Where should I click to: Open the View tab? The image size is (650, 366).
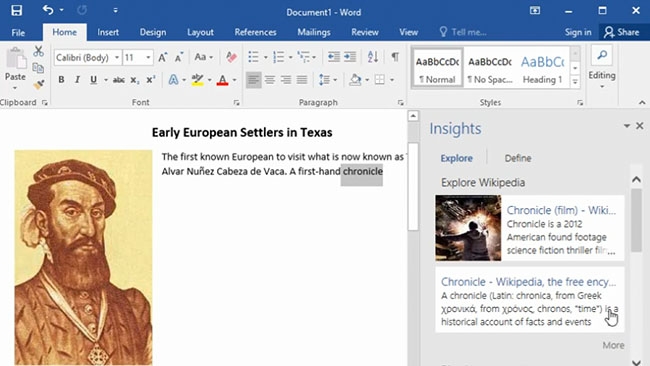408,32
